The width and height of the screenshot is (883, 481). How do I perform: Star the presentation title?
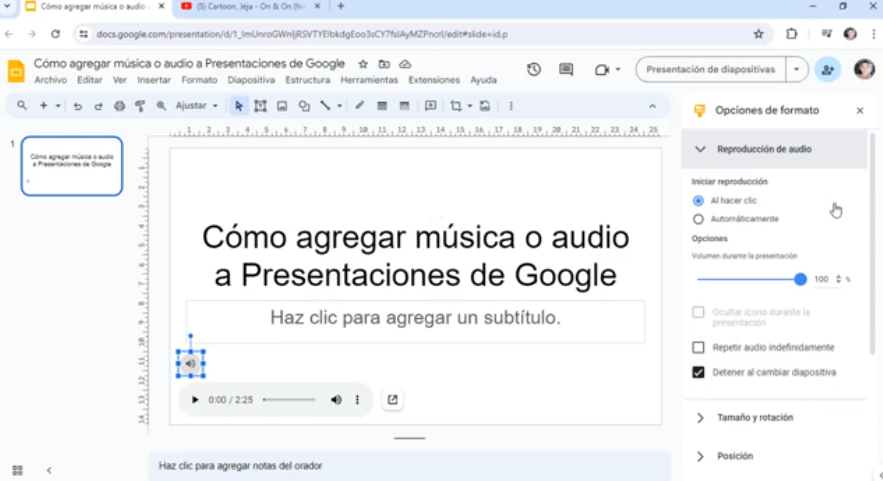pos(363,64)
